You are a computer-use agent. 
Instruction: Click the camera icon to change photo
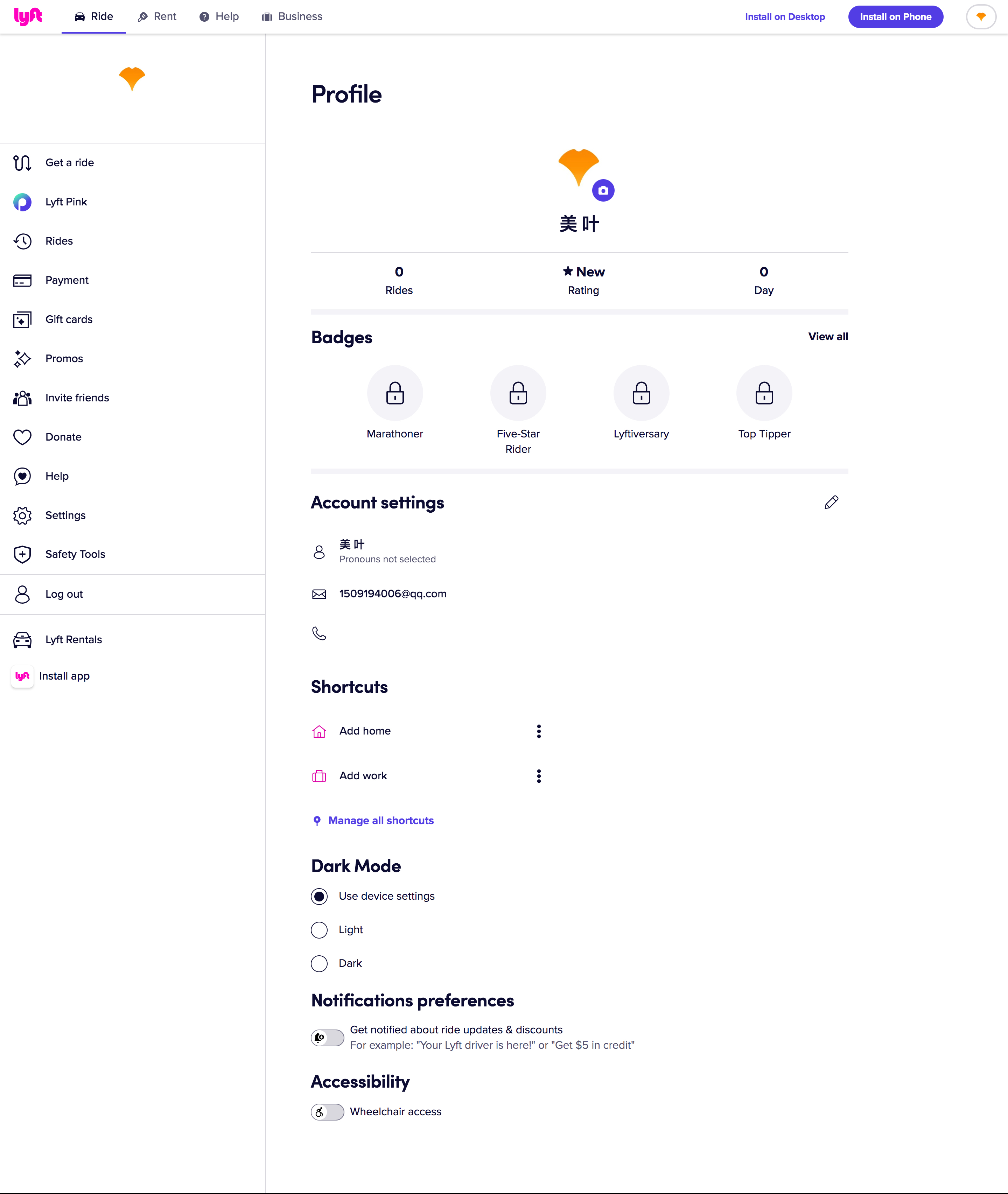(x=603, y=191)
